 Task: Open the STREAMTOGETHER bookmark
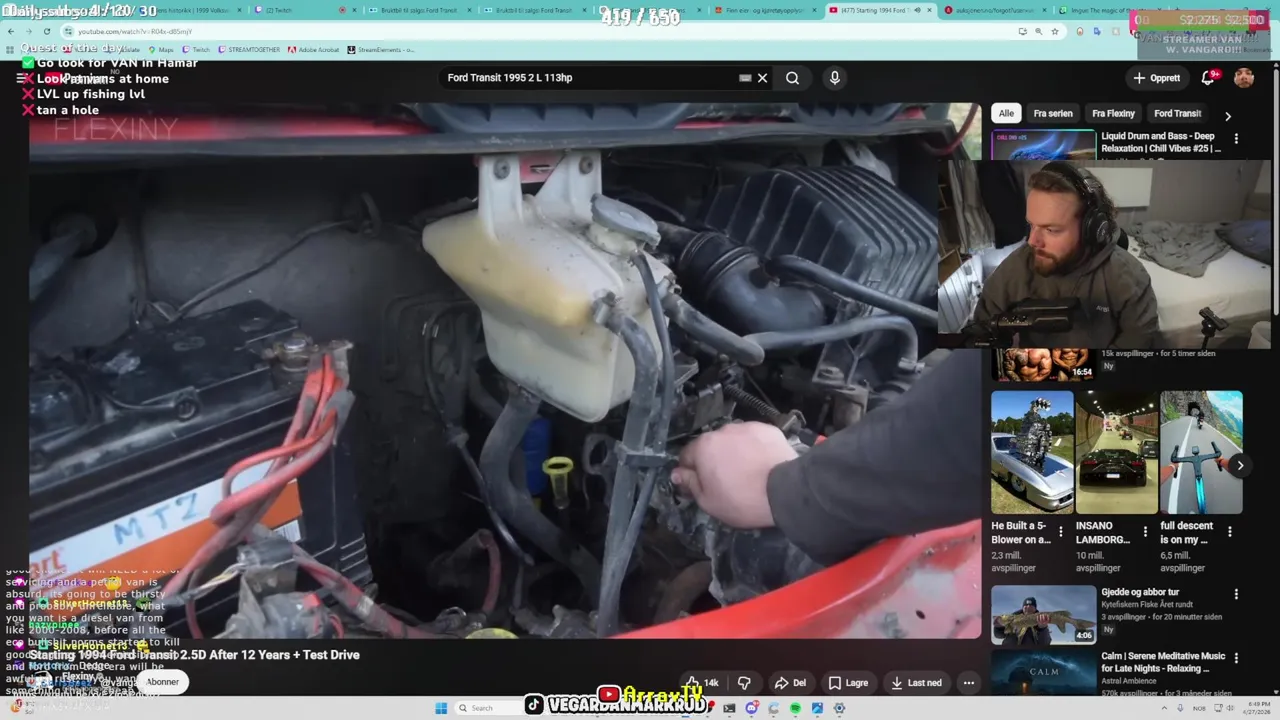coord(249,49)
